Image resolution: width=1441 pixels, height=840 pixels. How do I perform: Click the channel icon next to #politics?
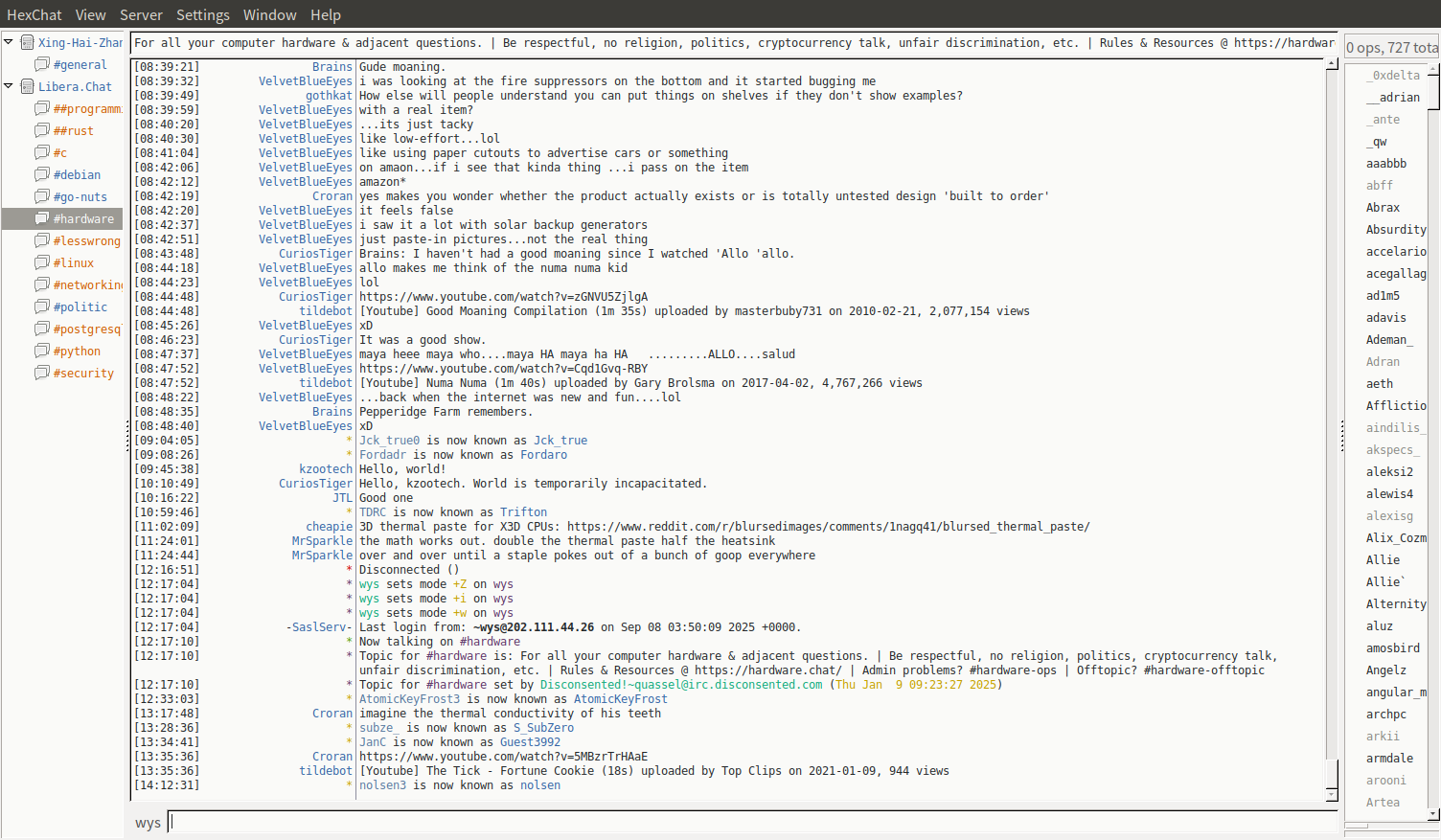pyautogui.click(x=42, y=306)
